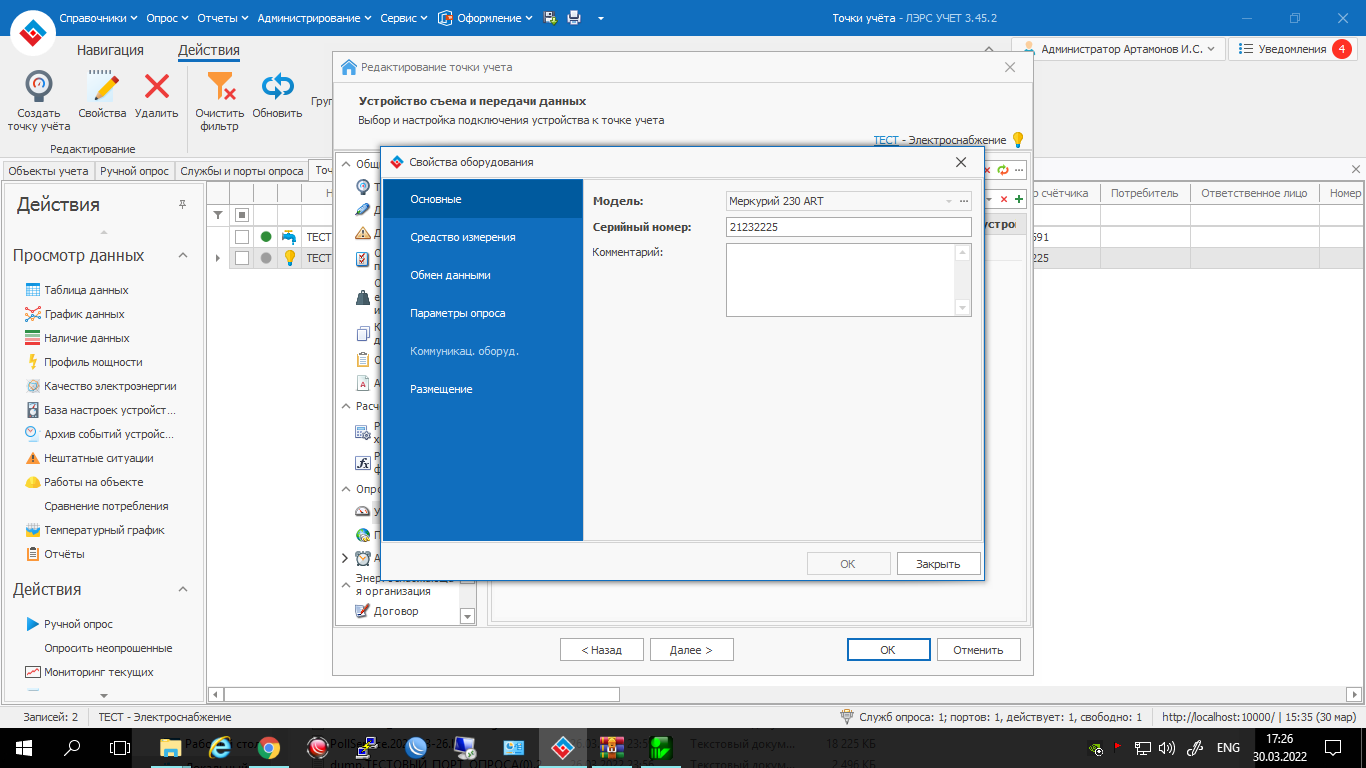The width and height of the screenshot is (1366, 768).
Task: Open the Уведомления notifications button
Action: pos(1291,48)
